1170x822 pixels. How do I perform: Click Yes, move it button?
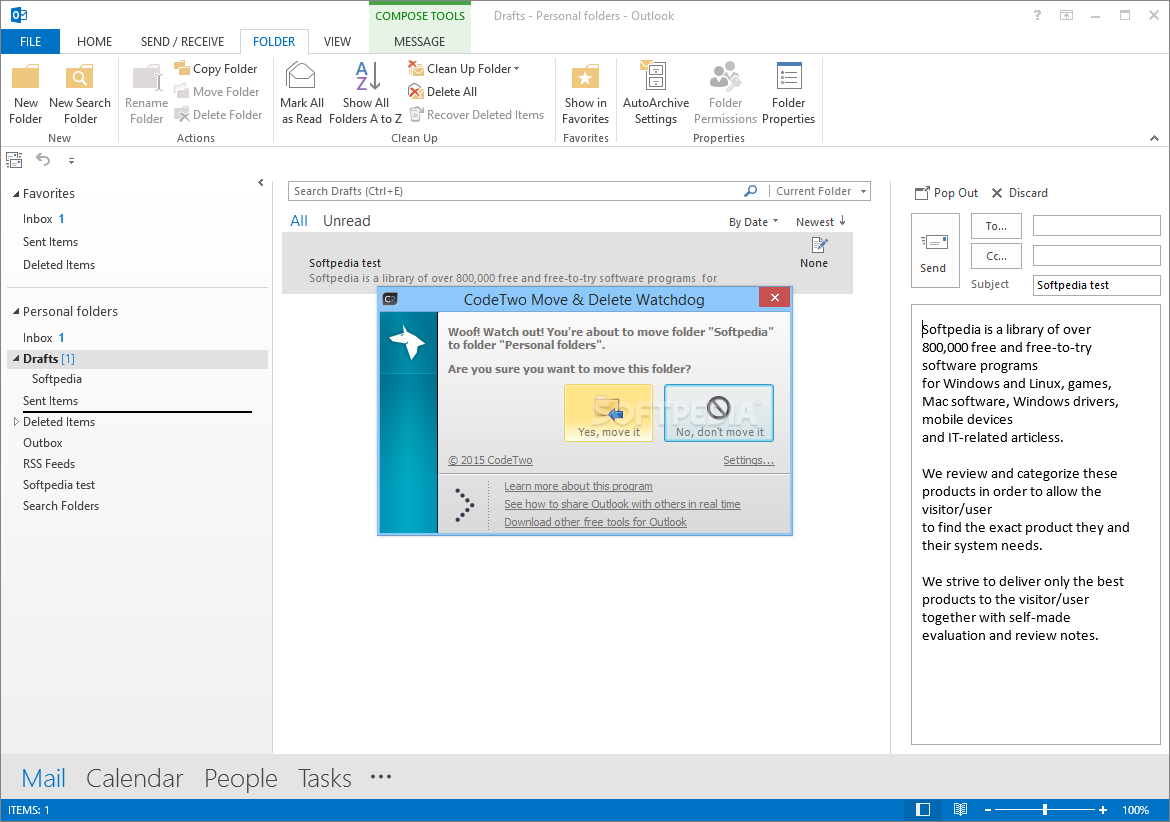click(609, 413)
